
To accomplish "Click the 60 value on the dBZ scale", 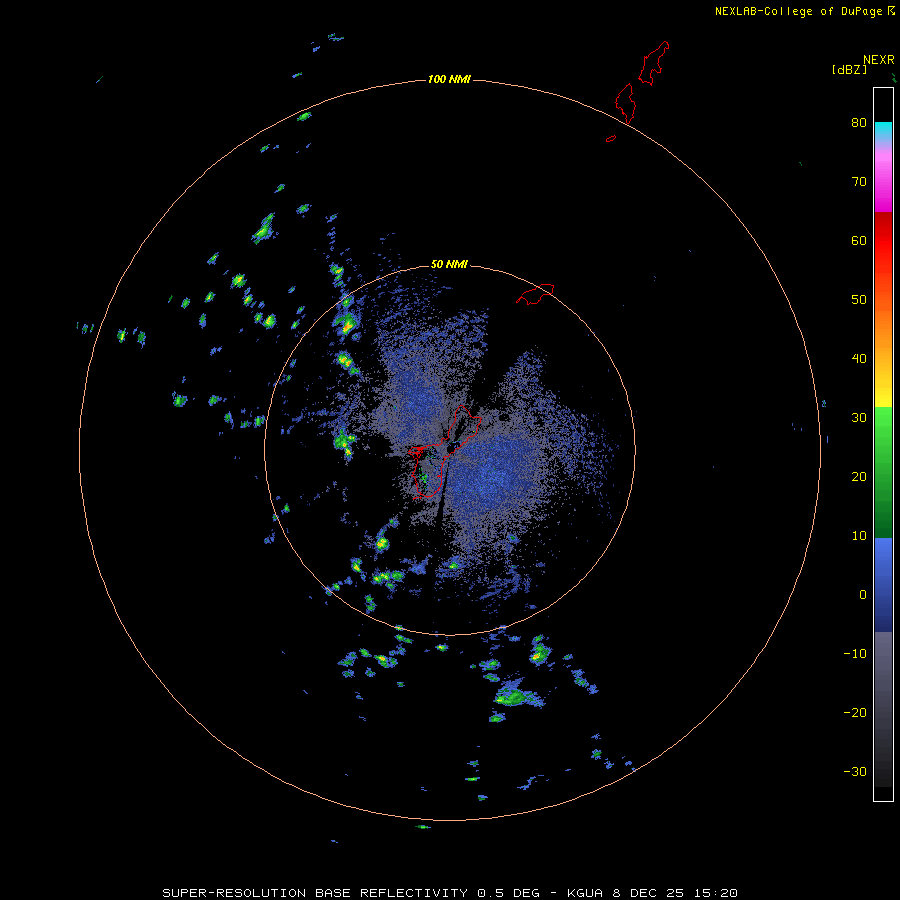I will (859, 240).
